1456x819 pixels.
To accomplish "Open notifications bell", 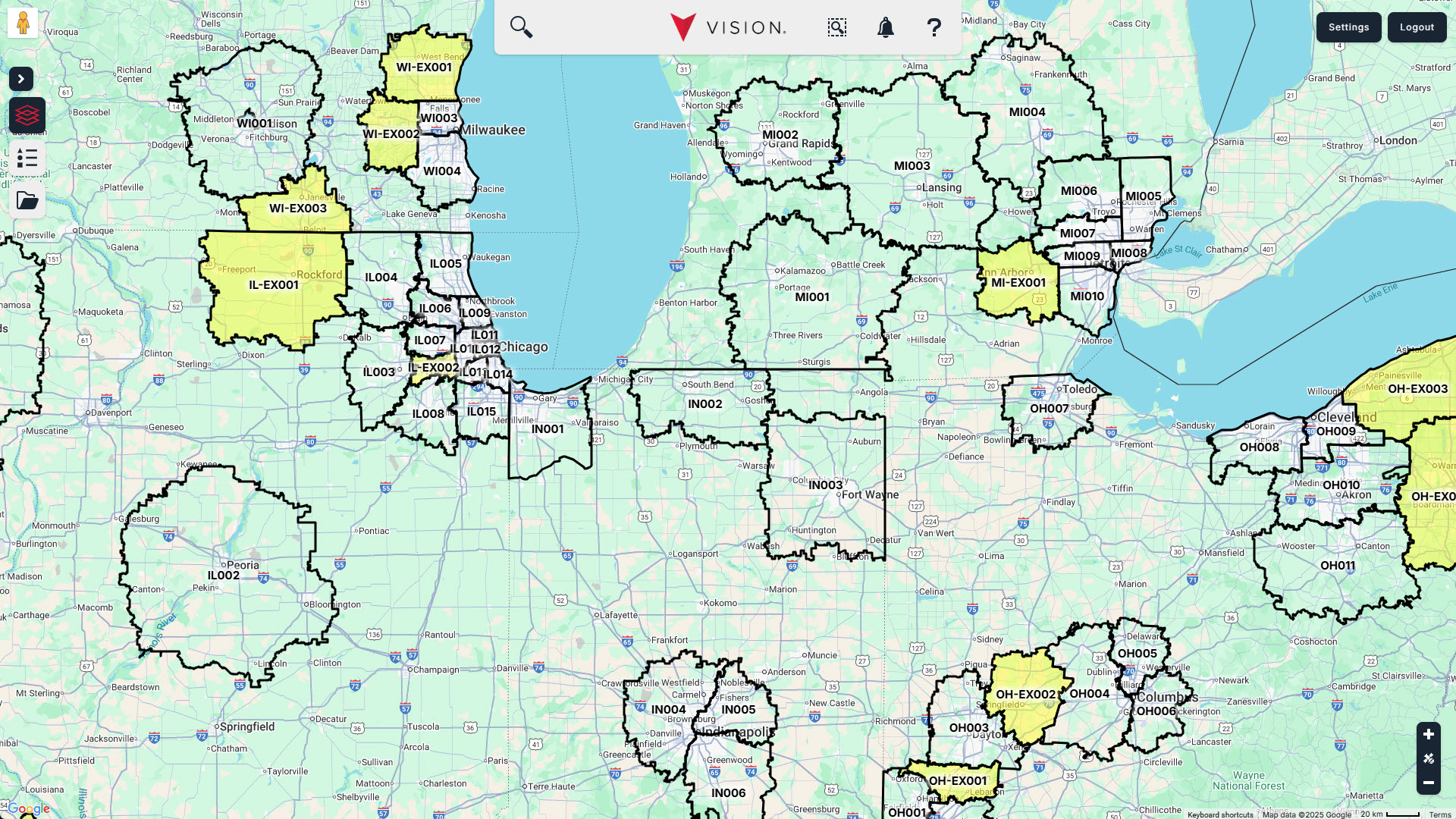I will pos(885,27).
